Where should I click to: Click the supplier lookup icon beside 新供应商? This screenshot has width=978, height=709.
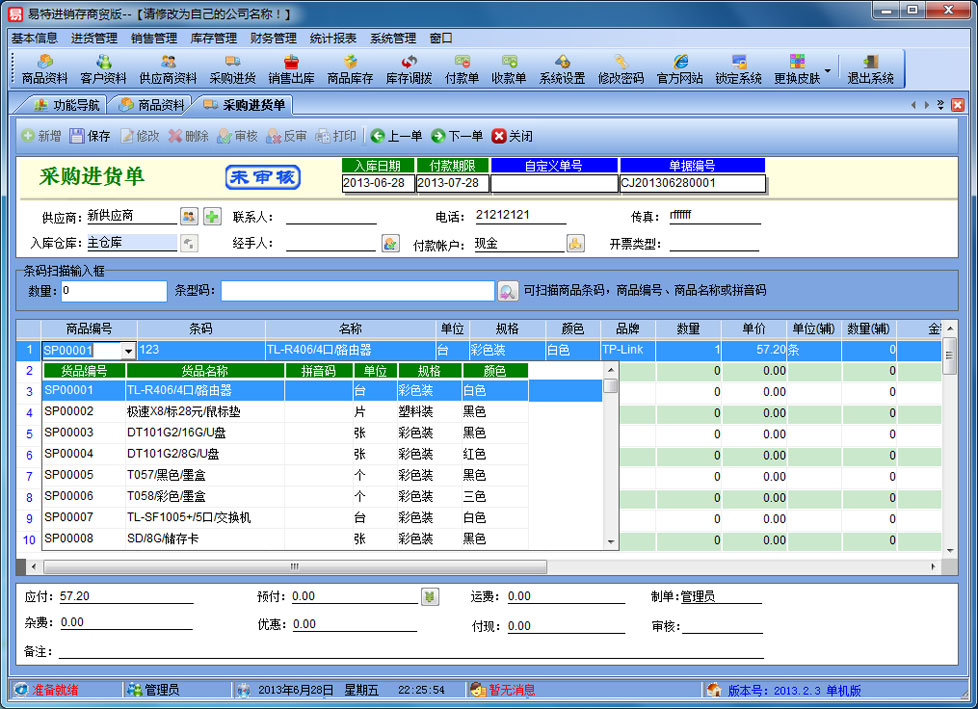pyautogui.click(x=189, y=216)
